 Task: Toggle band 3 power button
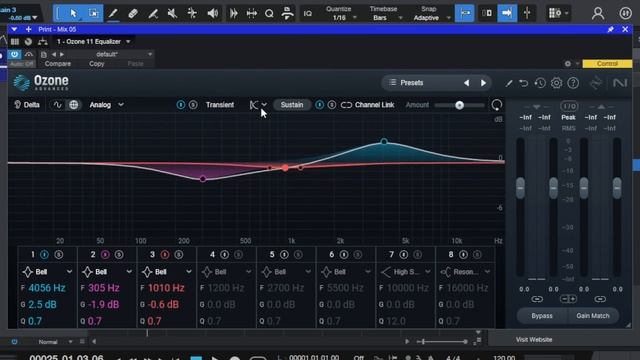pyautogui.click(x=164, y=255)
